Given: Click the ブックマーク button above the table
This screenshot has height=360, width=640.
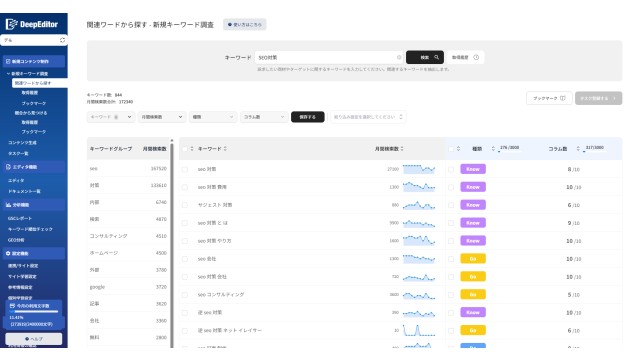Looking at the screenshot, I should coord(549,98).
